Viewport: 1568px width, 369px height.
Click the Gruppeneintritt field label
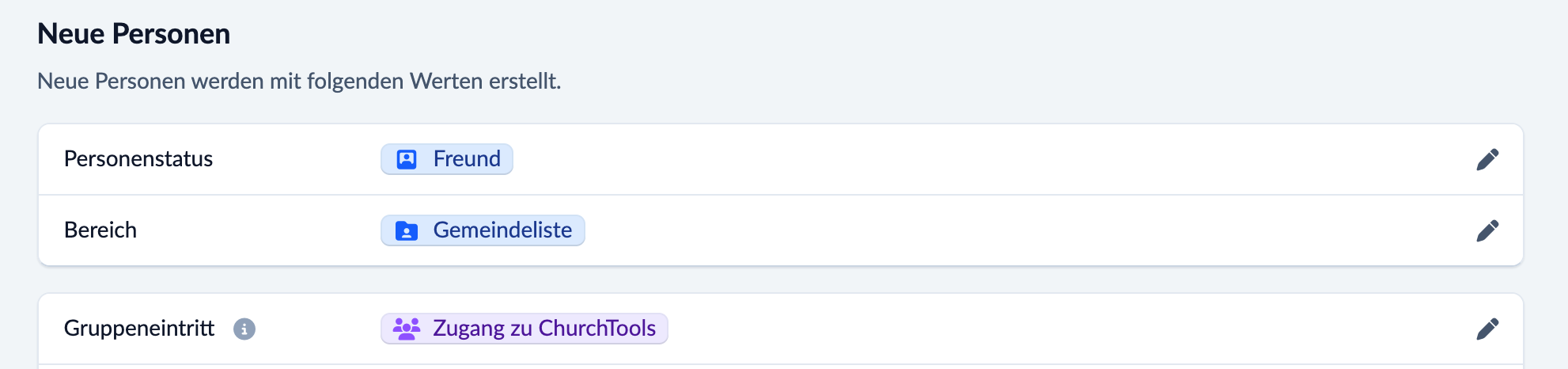pyautogui.click(x=139, y=329)
